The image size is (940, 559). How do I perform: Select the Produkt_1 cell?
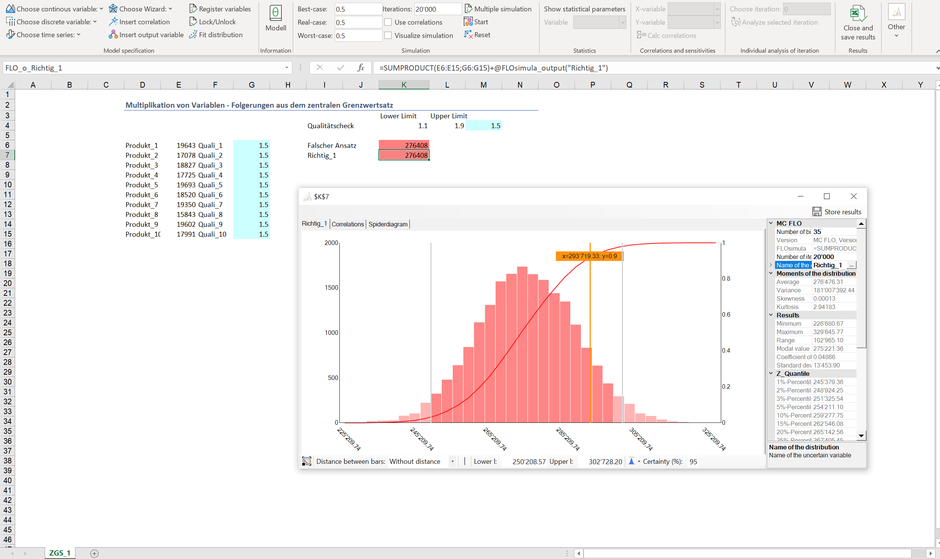pos(142,145)
